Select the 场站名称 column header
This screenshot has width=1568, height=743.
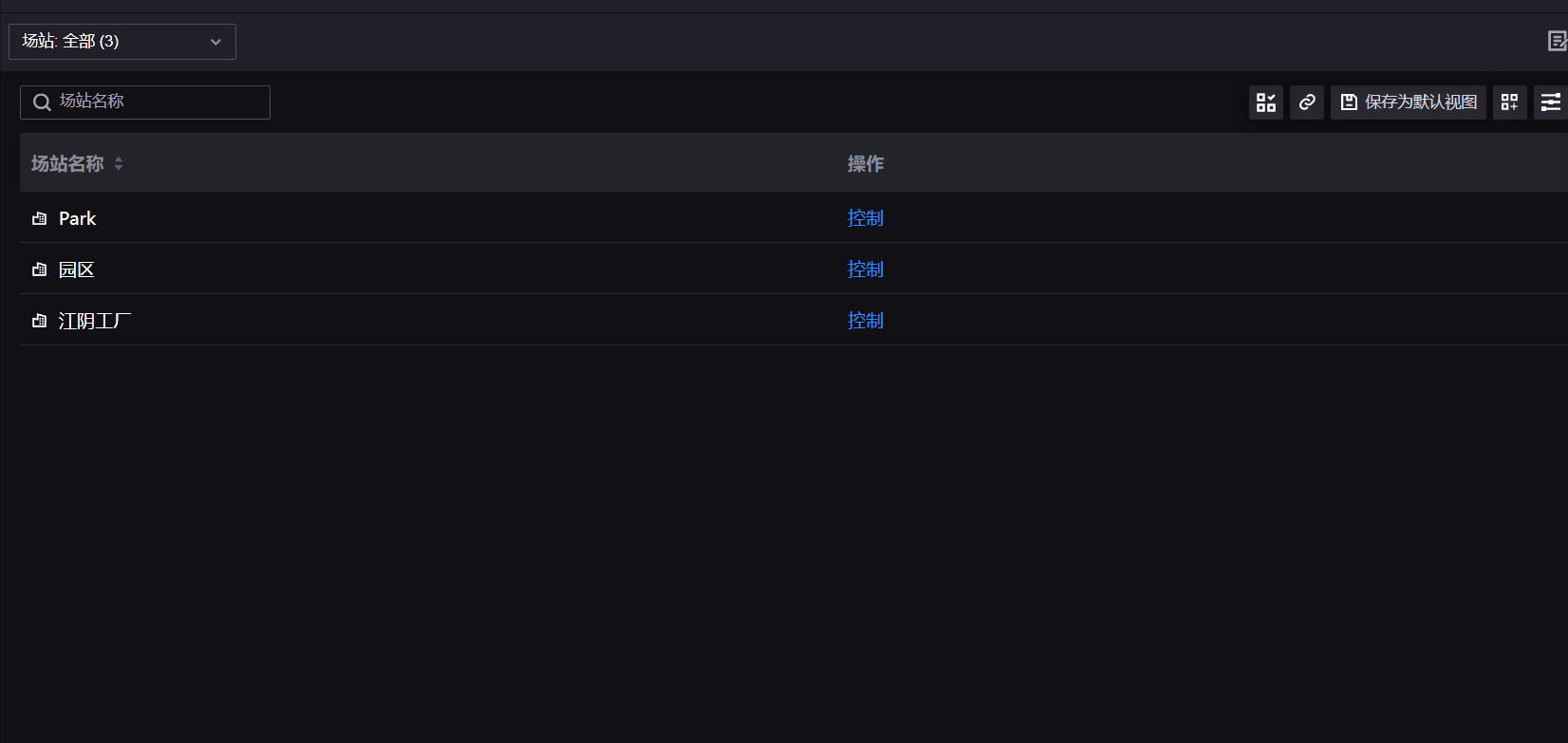tap(65, 163)
